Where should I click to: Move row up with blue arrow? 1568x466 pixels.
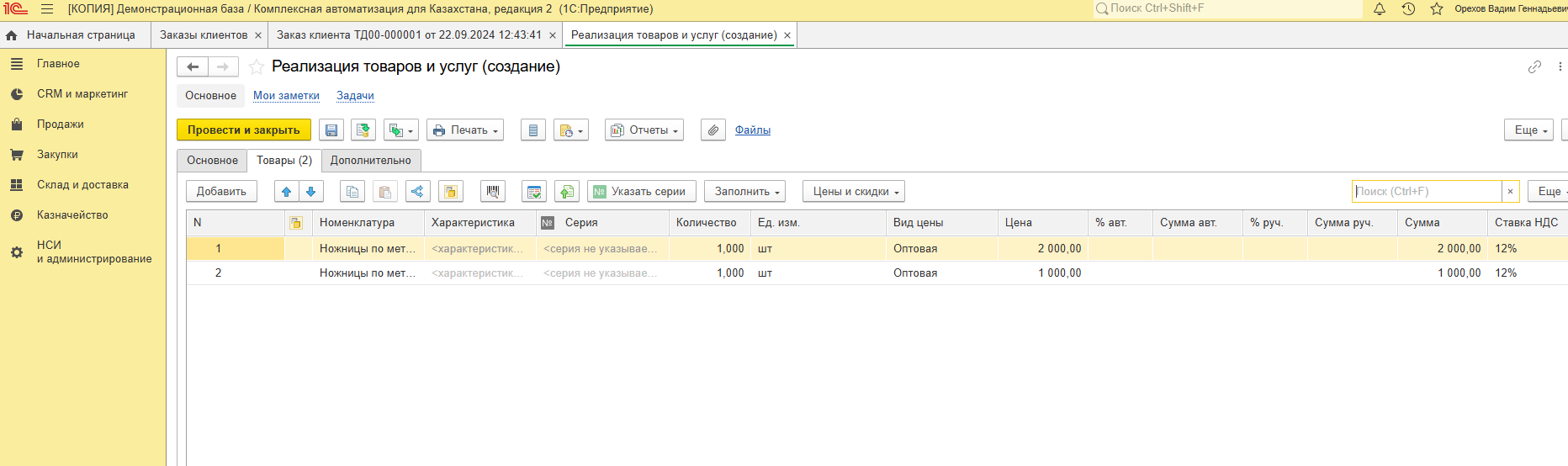287,192
